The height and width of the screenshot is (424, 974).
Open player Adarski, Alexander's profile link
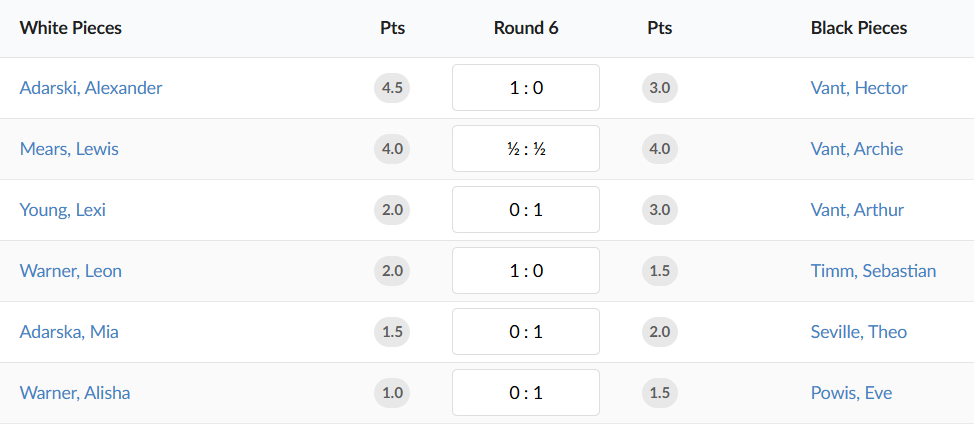point(91,88)
